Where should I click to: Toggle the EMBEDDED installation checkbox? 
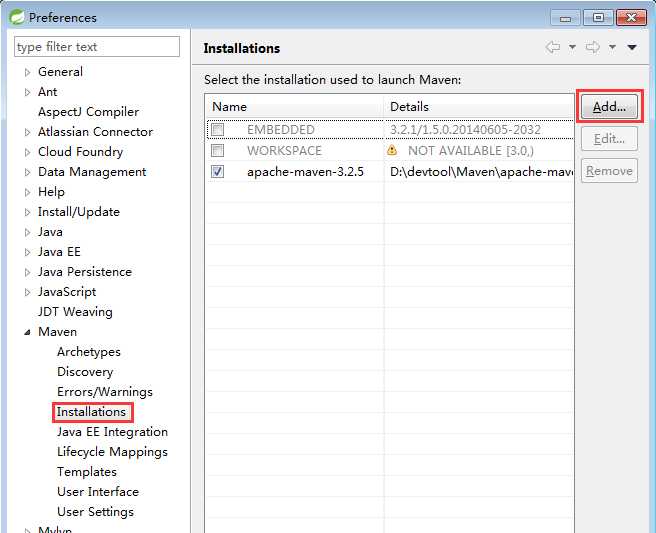click(x=218, y=130)
